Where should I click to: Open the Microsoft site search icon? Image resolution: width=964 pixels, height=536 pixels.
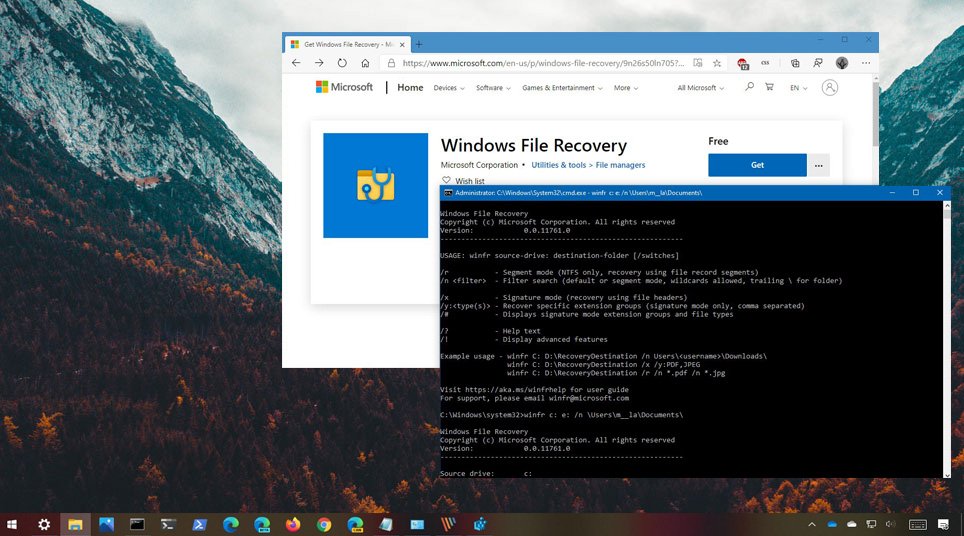pyautogui.click(x=749, y=88)
